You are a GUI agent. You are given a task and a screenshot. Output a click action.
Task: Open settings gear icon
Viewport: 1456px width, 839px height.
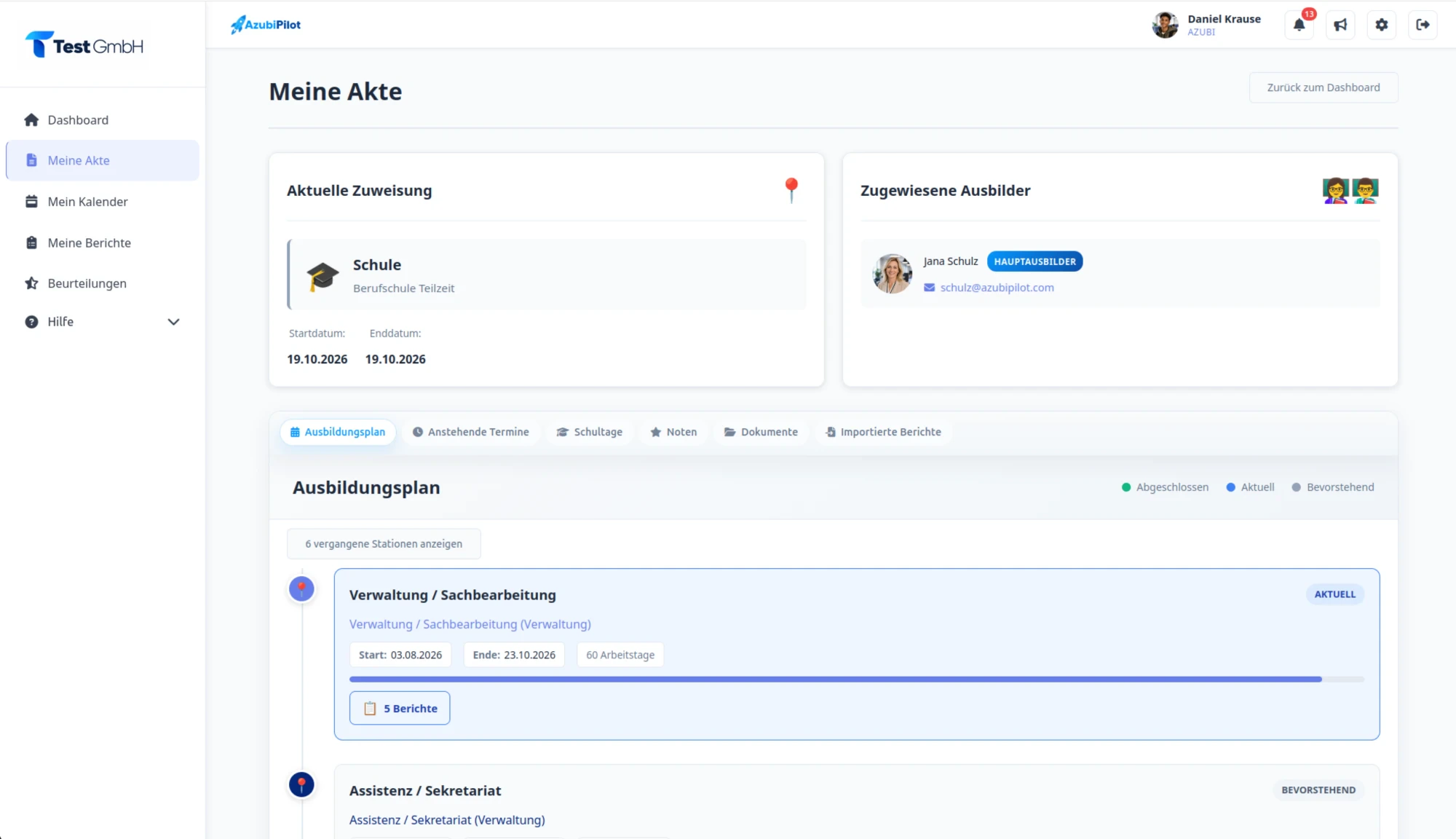[x=1382, y=25]
